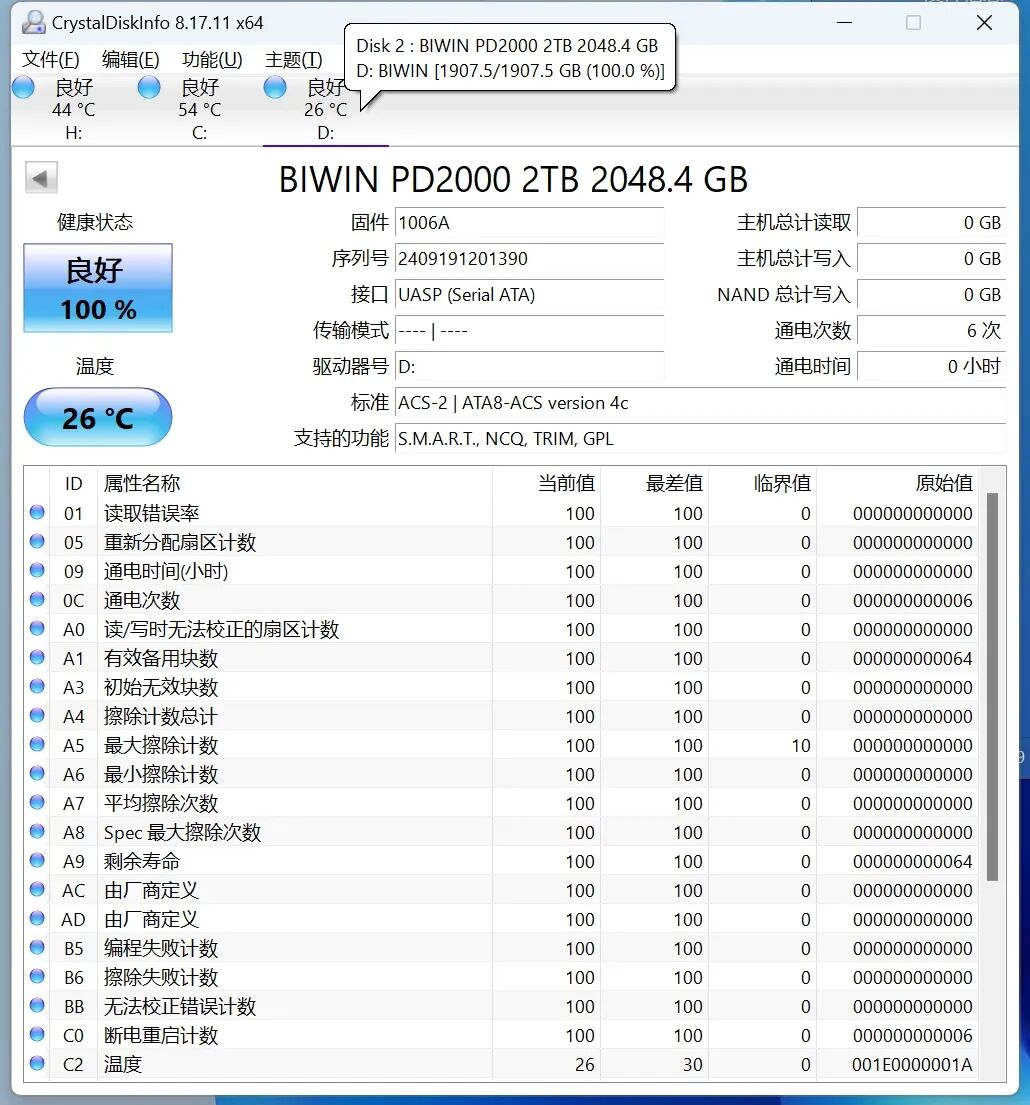
Task: Select the A5 最大擦除计数 attribute row
Action: tap(300, 745)
